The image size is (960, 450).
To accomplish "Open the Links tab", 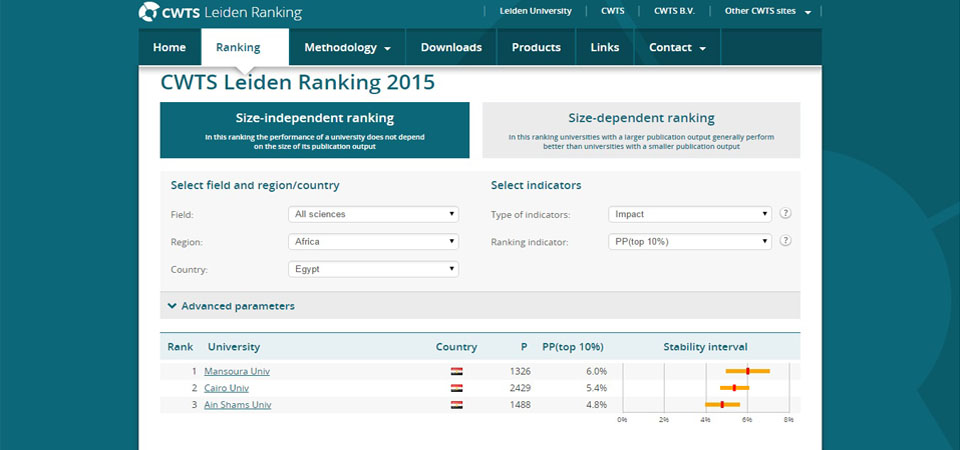I will tap(605, 47).
